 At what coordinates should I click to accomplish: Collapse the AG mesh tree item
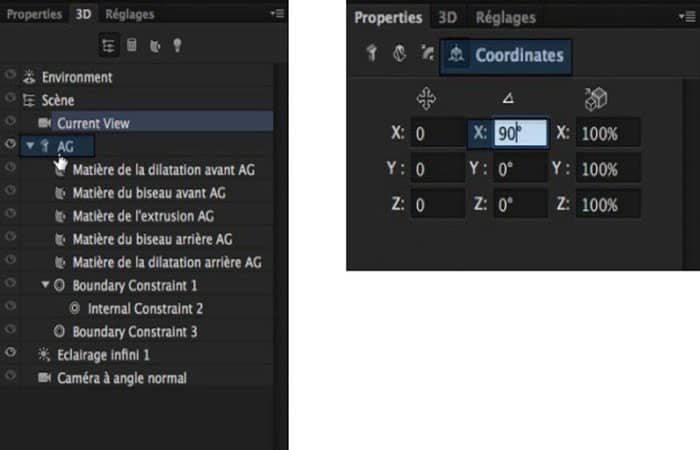[30, 146]
